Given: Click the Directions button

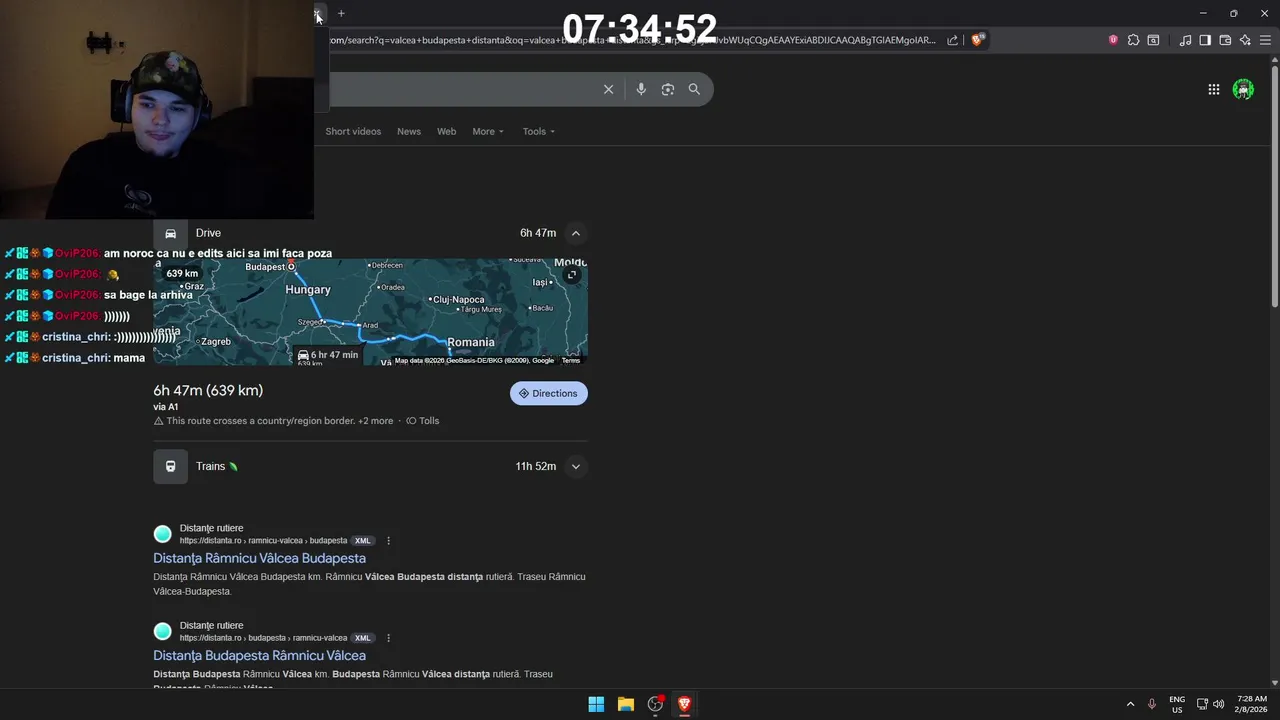Looking at the screenshot, I should click(549, 393).
